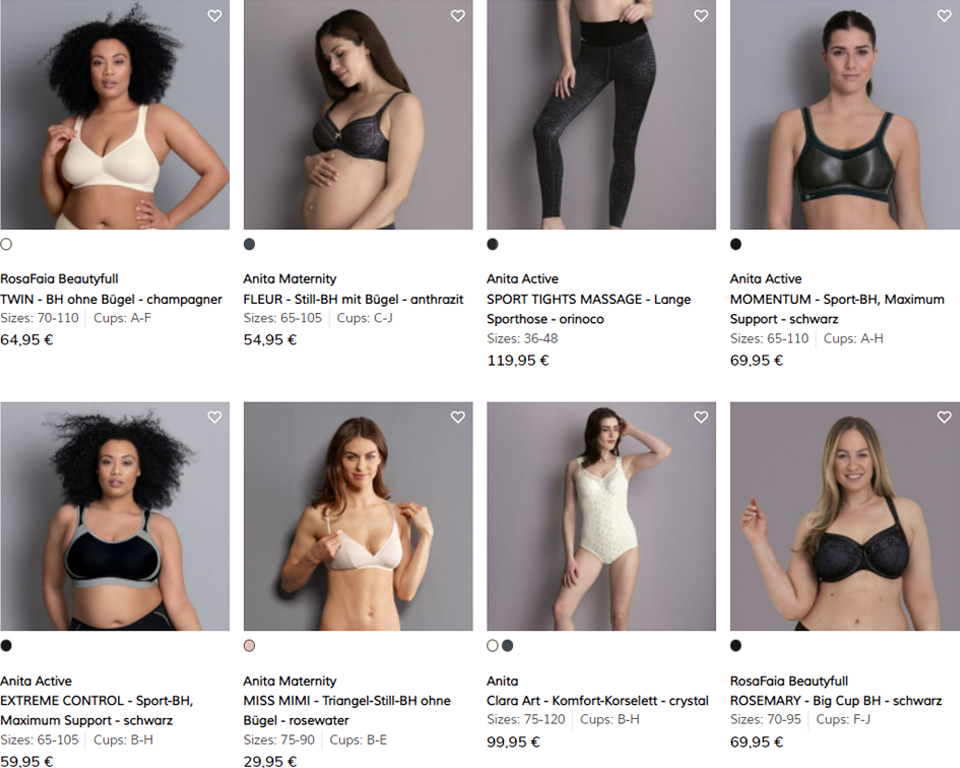Go to ROSEMARY - Big Cup BH product page
The width and height of the screenshot is (960, 768).
(x=836, y=701)
